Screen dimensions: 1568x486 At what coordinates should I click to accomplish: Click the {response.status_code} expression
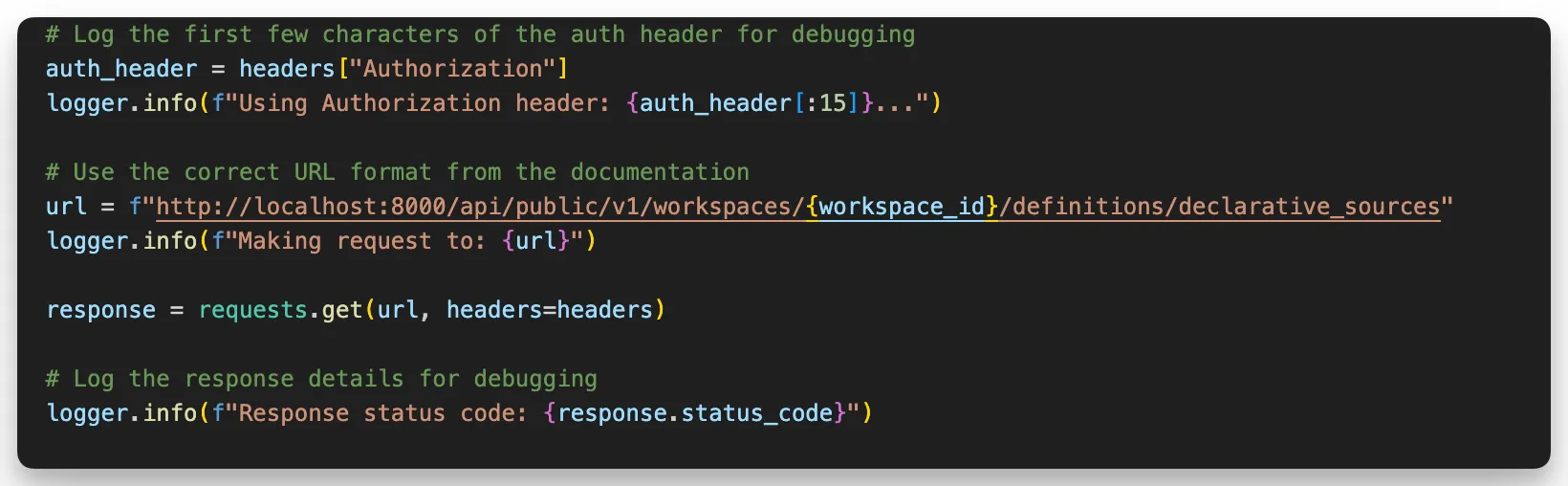[x=695, y=413]
